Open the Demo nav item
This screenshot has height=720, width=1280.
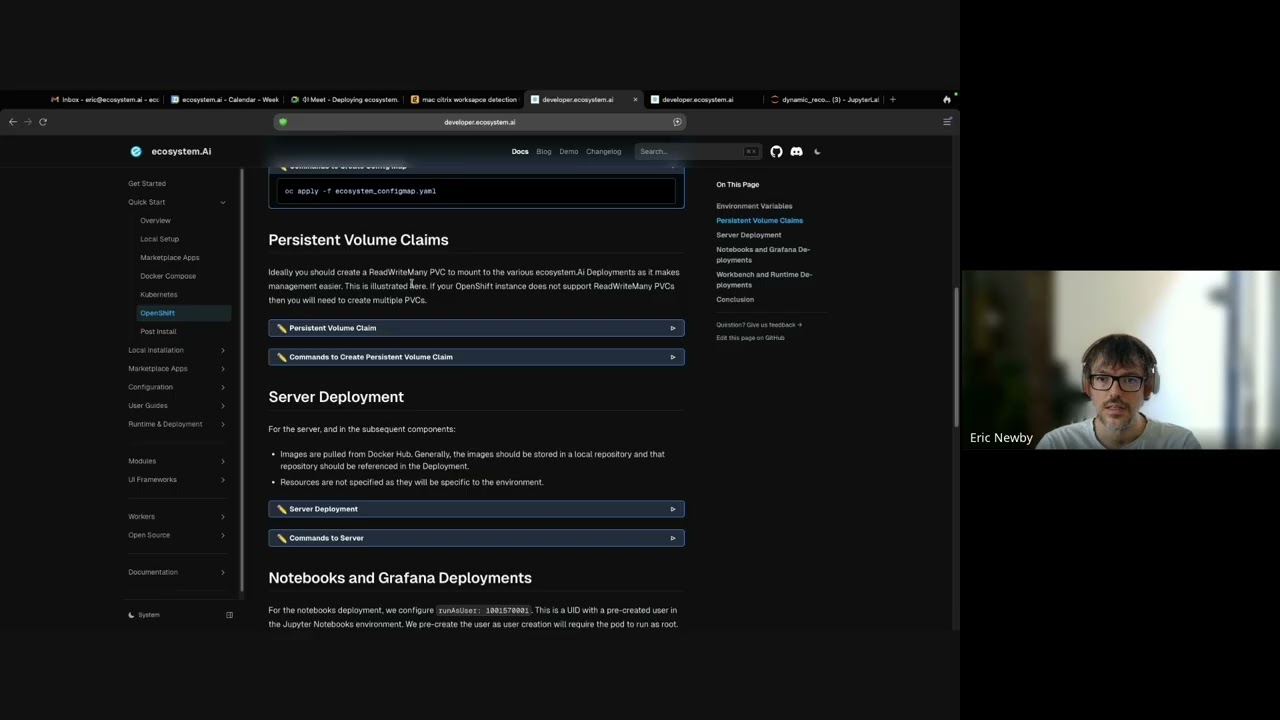click(568, 151)
